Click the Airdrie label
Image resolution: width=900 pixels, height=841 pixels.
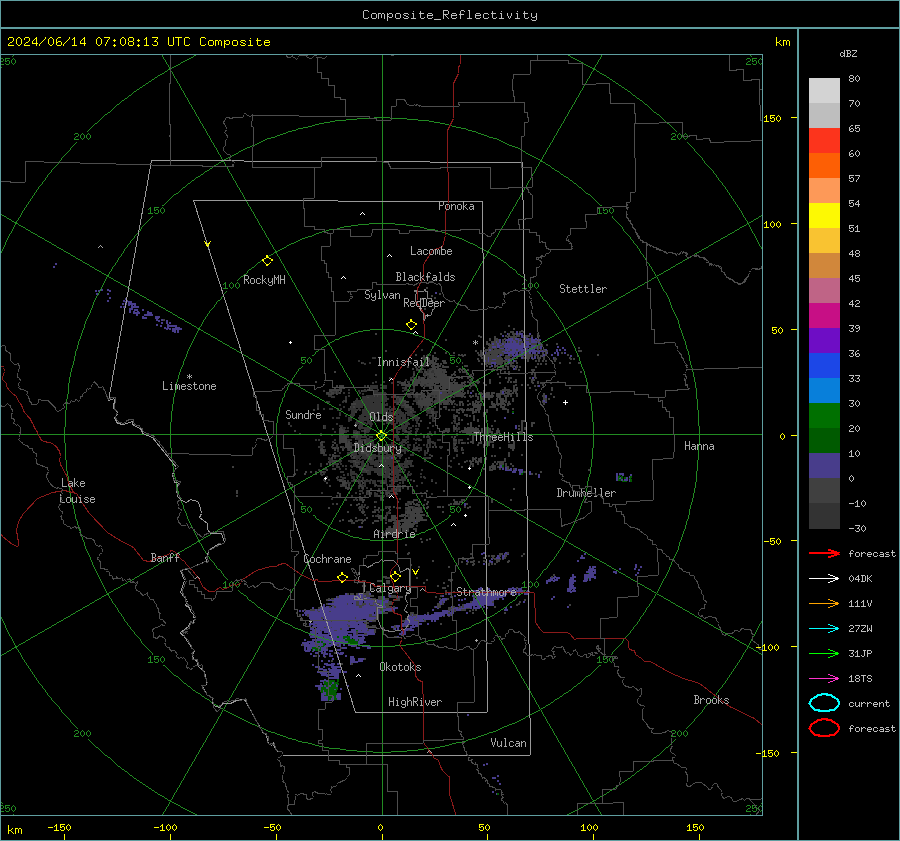[394, 534]
